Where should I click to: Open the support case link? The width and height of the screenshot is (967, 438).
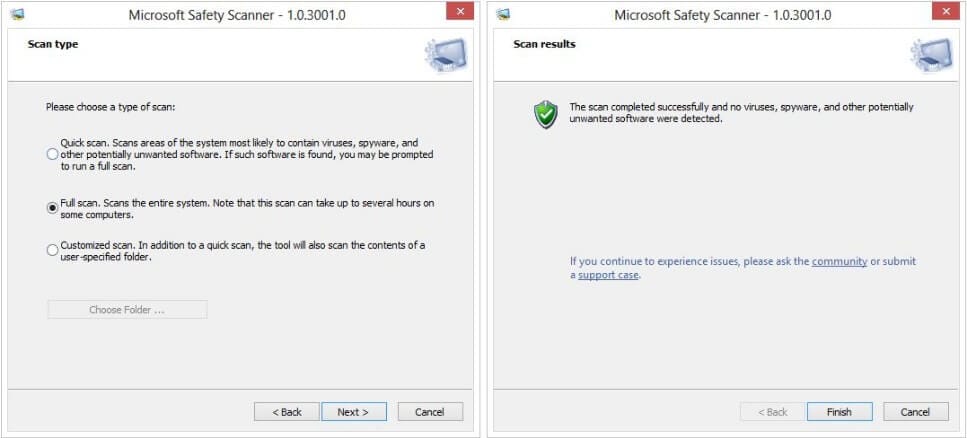coord(608,275)
